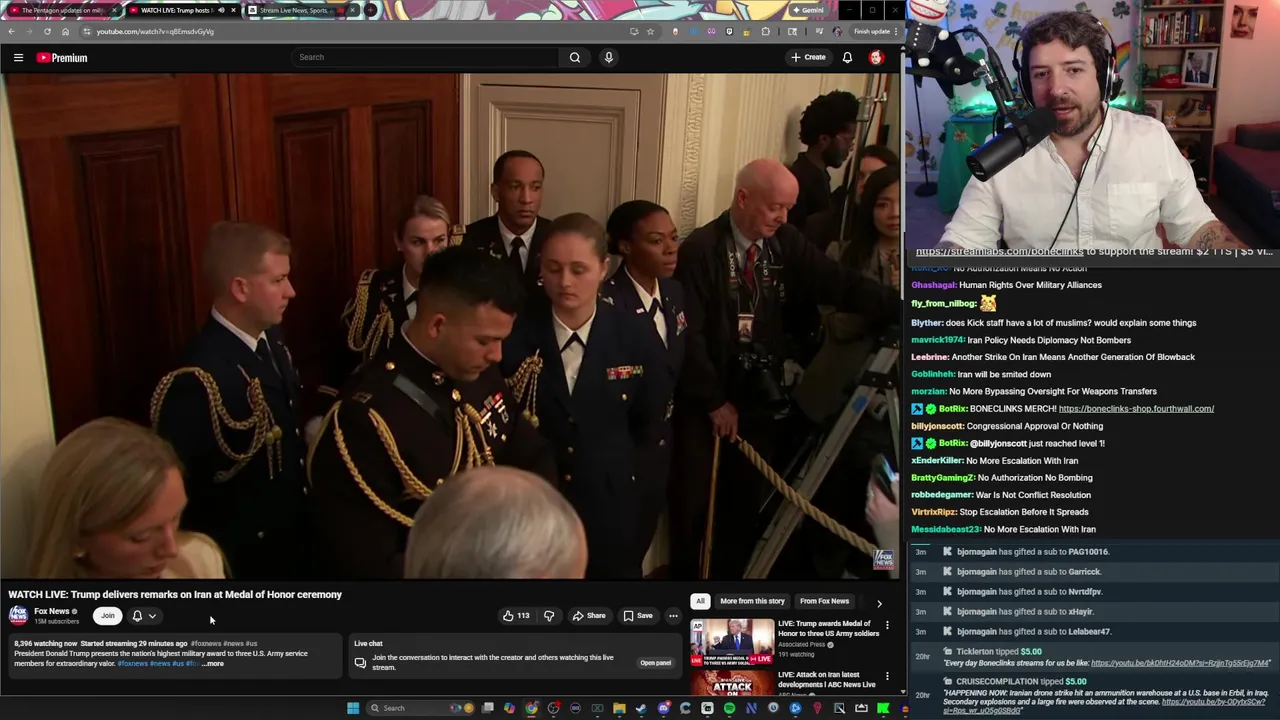
Task: Click the browser back arrow
Action: click(x=11, y=31)
